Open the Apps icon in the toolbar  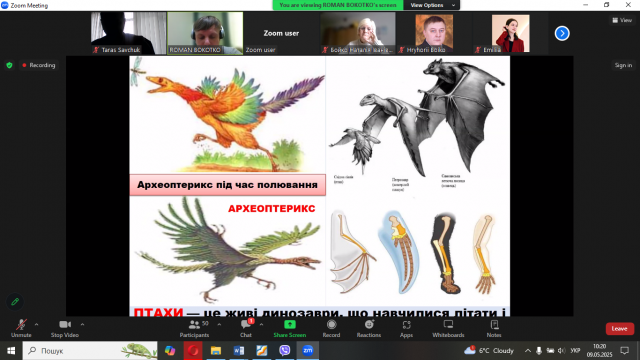click(x=406, y=329)
